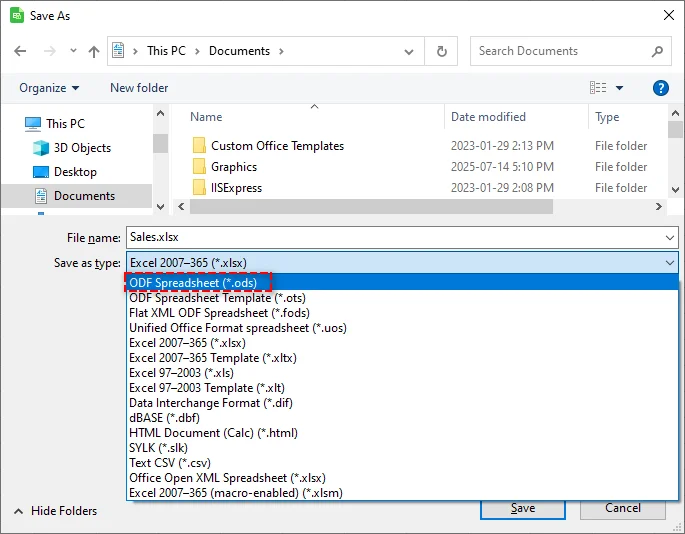This screenshot has width=685, height=534.
Task: Choose ODF Spreadsheet (*.ods) format
Action: (x=402, y=283)
